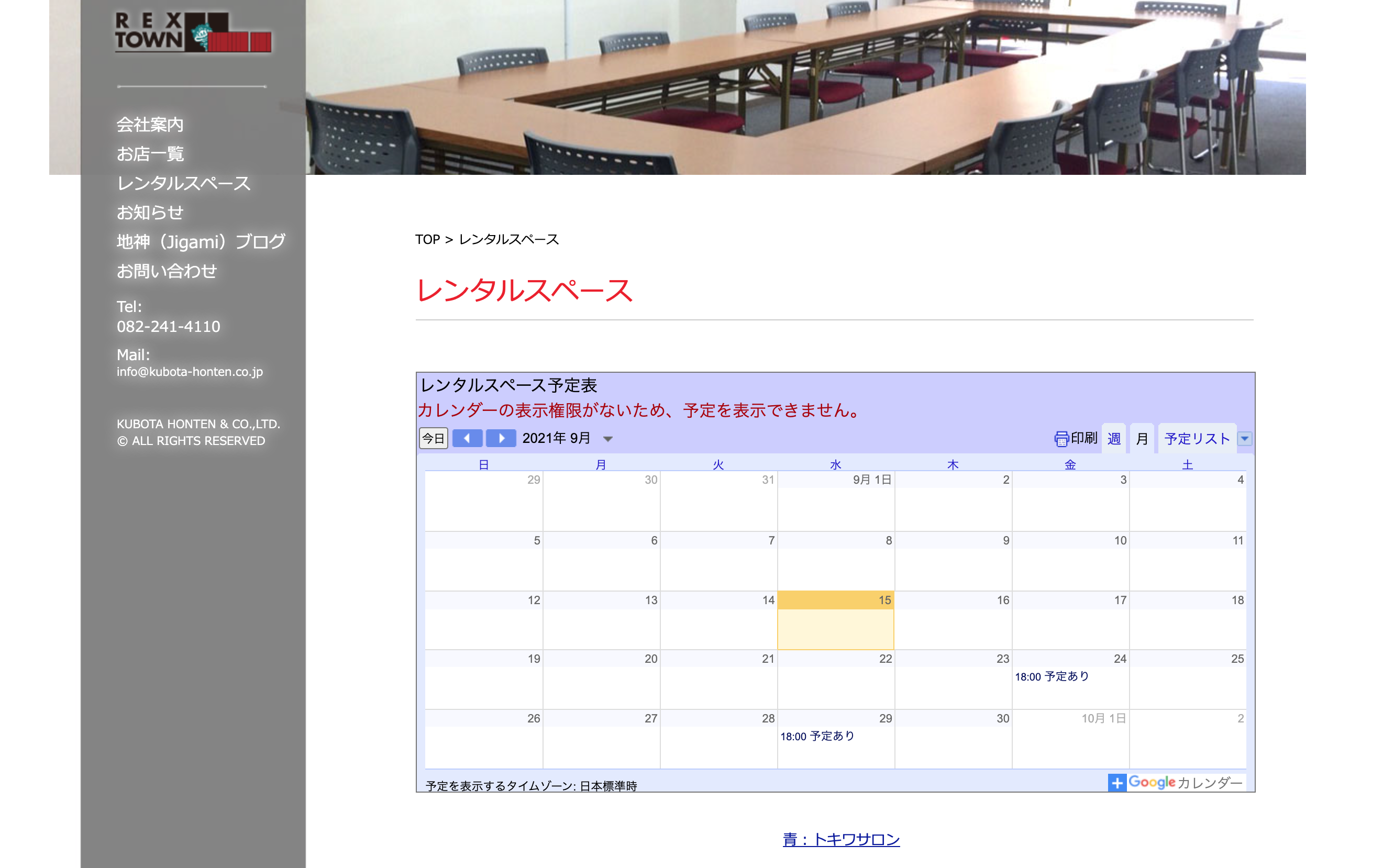Screen dimensions: 1394x868
Task: Click the 2021年 9月 month label
Action: point(556,439)
